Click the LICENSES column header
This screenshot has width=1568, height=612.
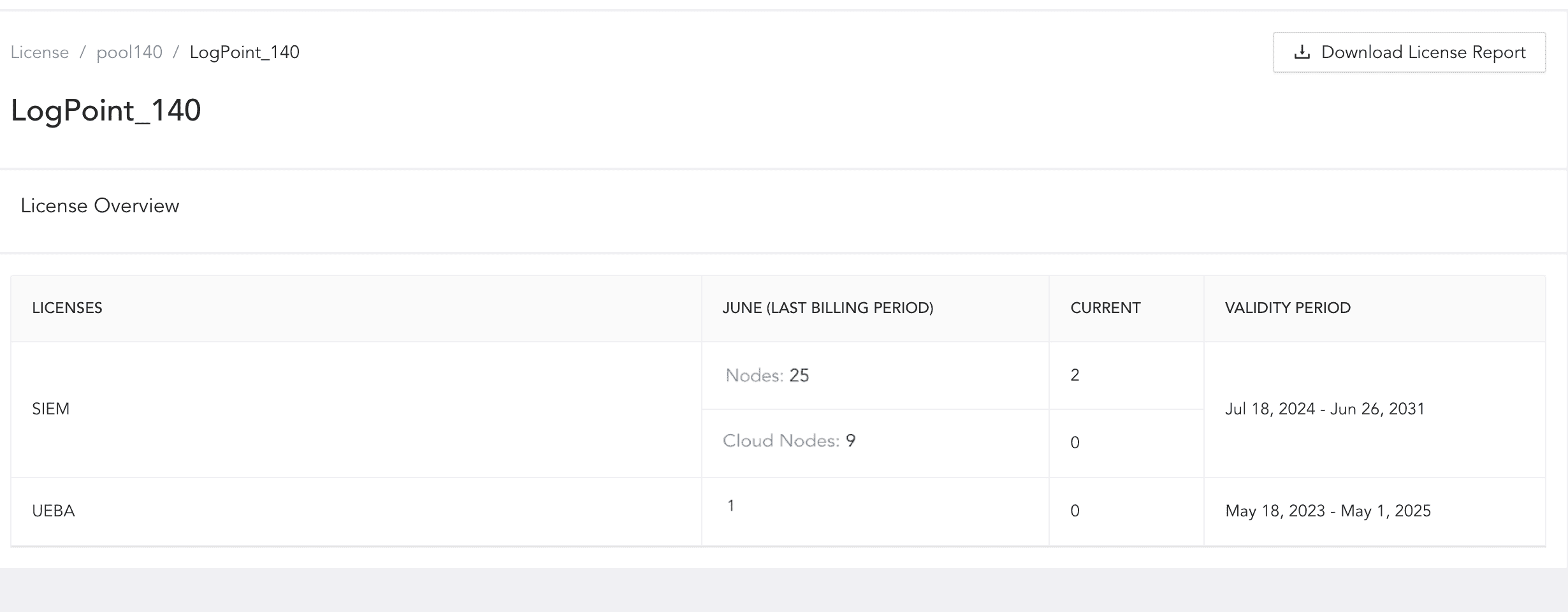[67, 308]
